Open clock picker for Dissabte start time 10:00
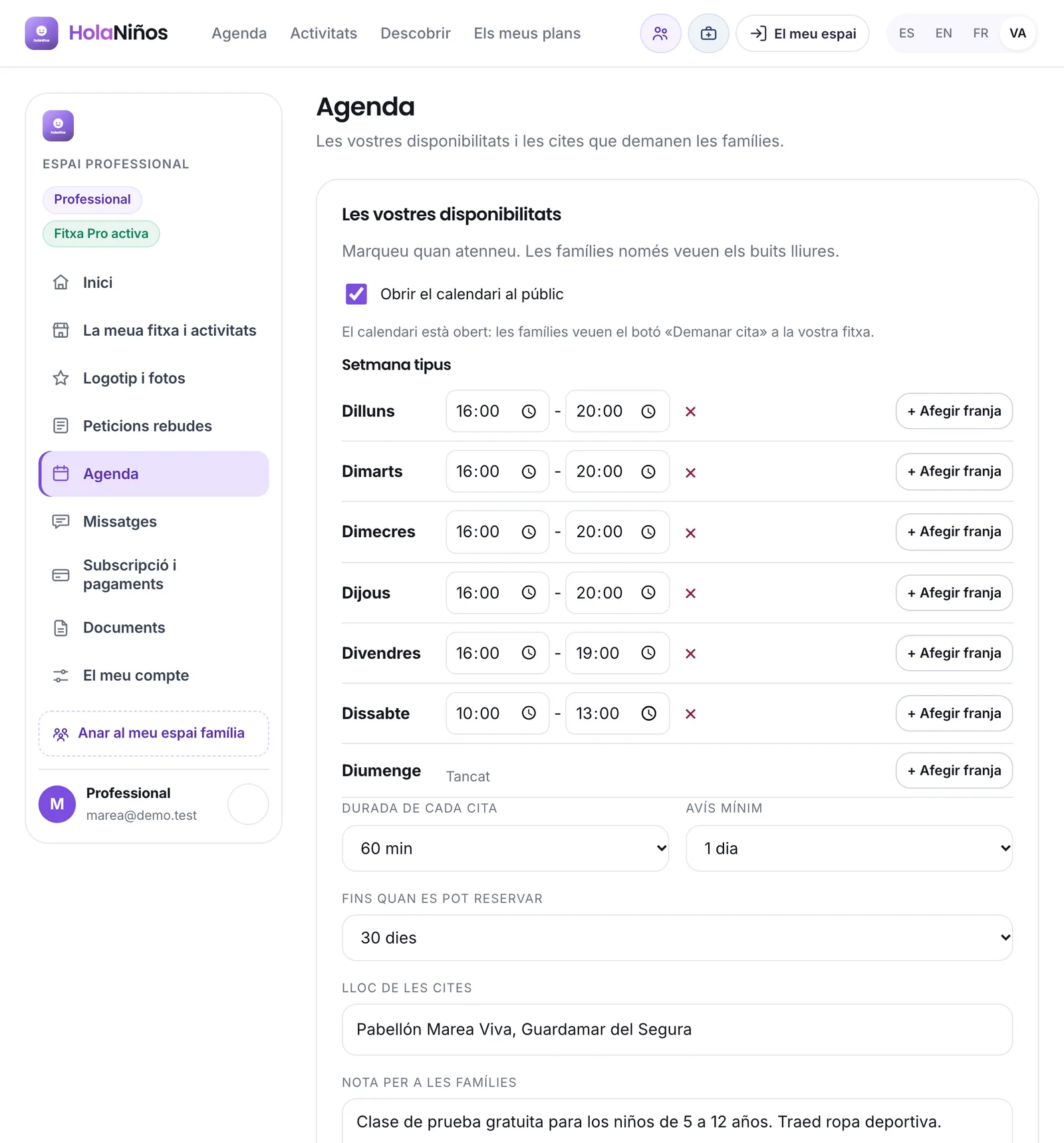 tap(529, 713)
